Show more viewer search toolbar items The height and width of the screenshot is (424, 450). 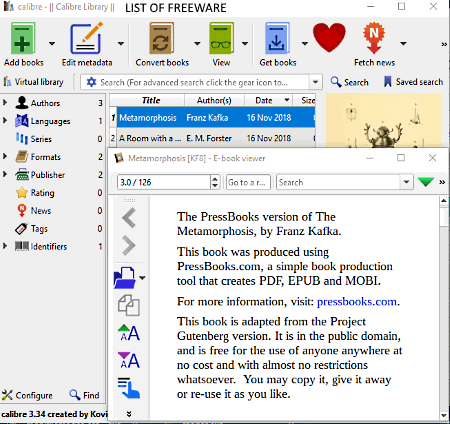[x=442, y=182]
